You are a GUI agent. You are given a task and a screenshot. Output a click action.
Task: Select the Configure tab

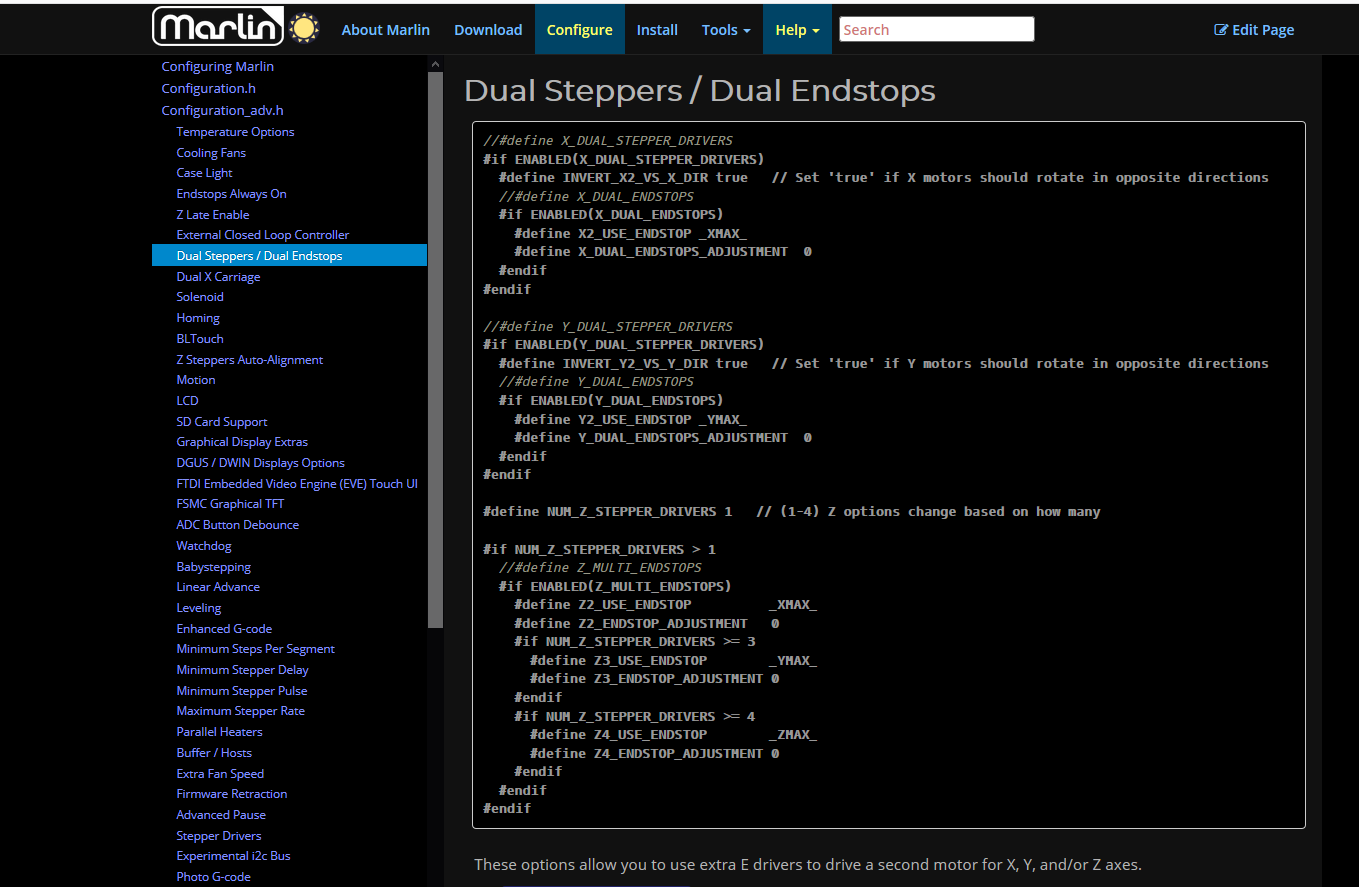pyautogui.click(x=579, y=30)
